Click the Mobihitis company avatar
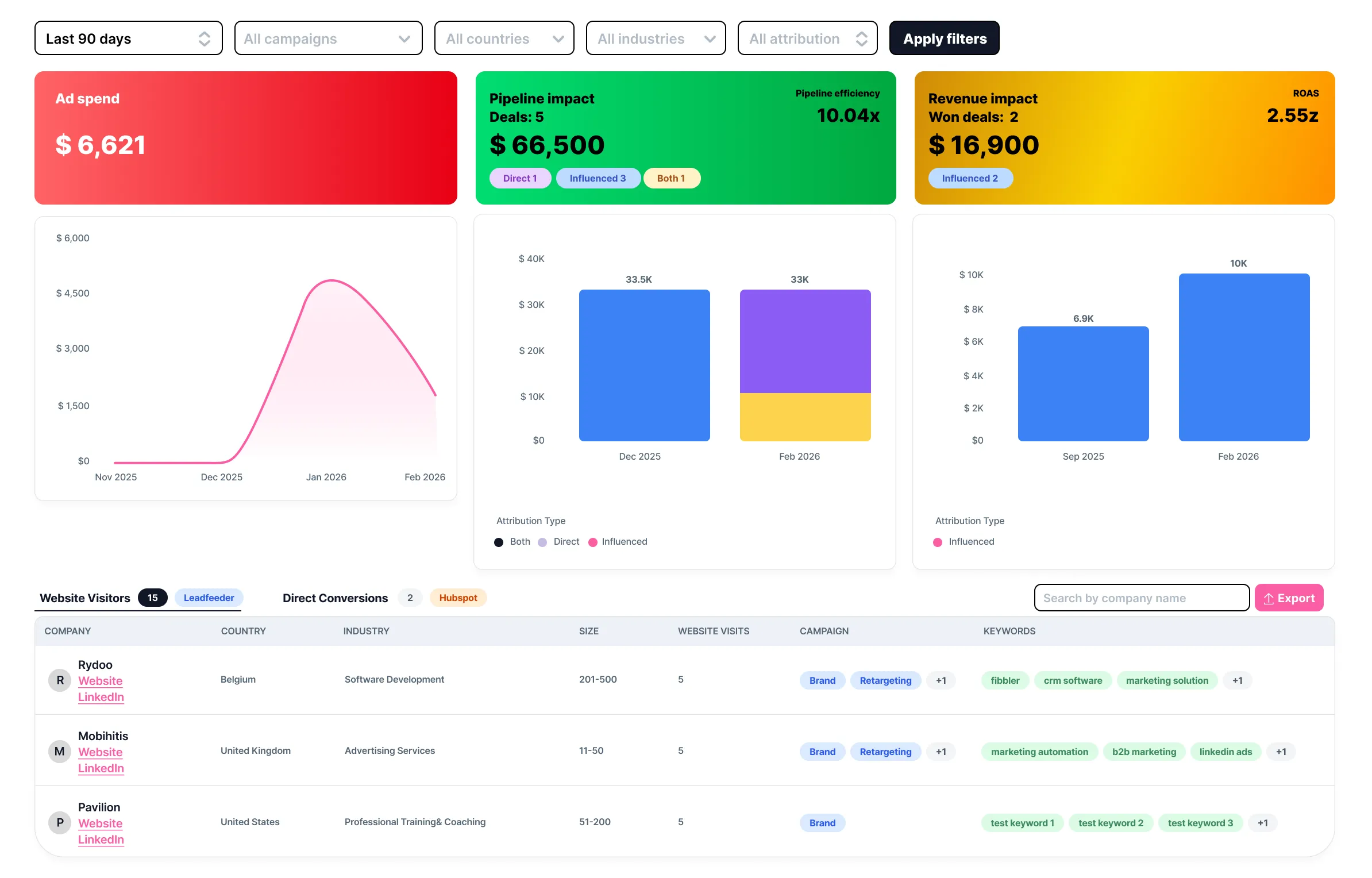 59,751
